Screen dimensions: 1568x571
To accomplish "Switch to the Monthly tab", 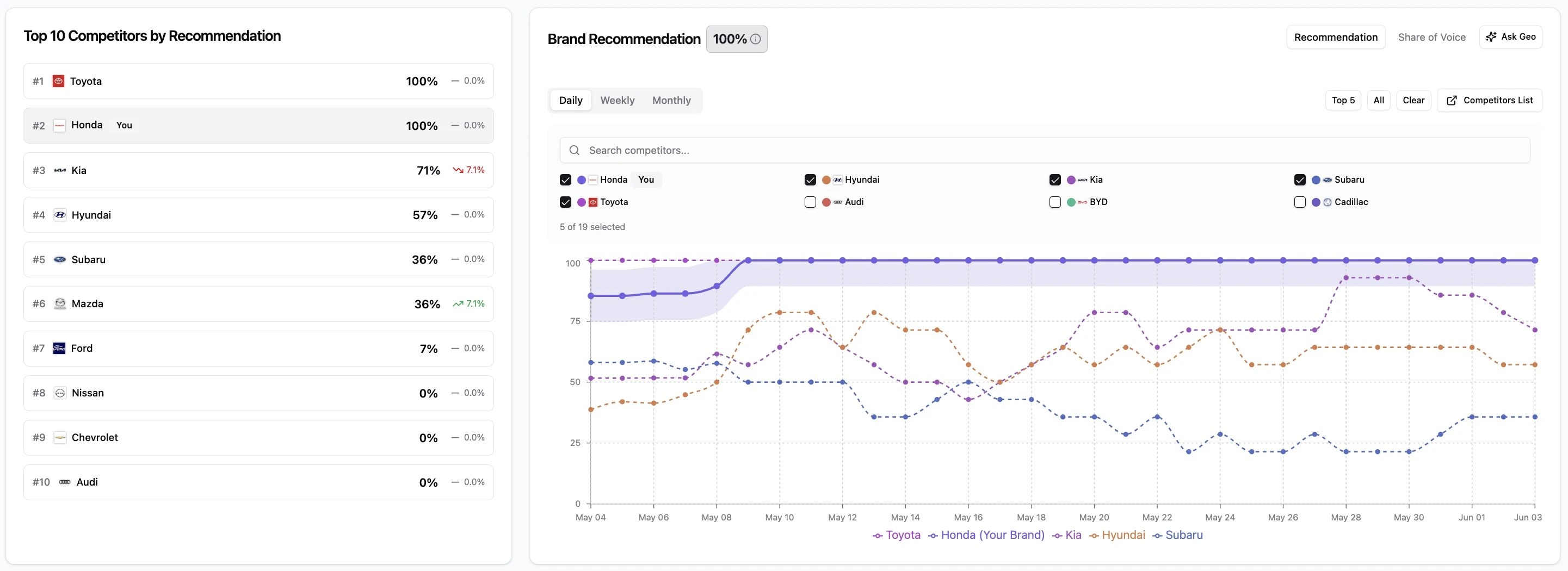I will pyautogui.click(x=671, y=101).
